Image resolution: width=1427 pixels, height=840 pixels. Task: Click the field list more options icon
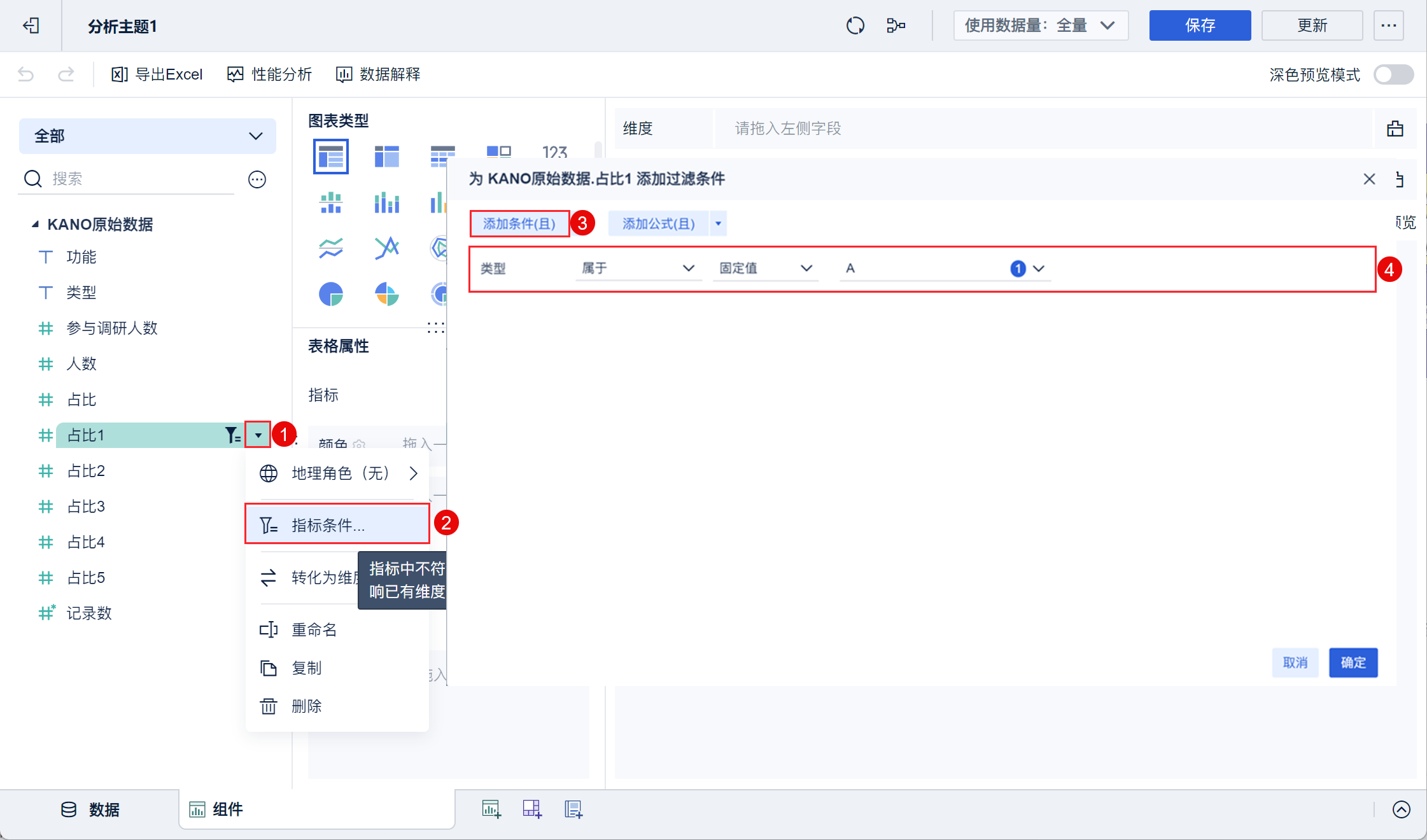click(x=257, y=179)
